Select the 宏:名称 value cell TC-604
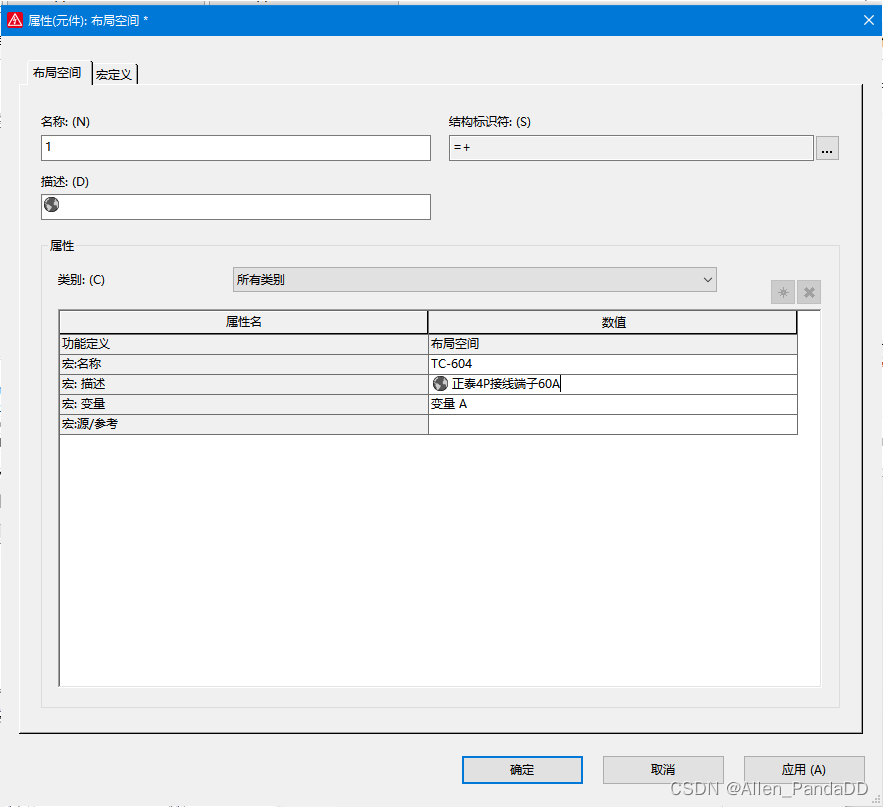Screen dimensions: 883x807 click(x=612, y=364)
